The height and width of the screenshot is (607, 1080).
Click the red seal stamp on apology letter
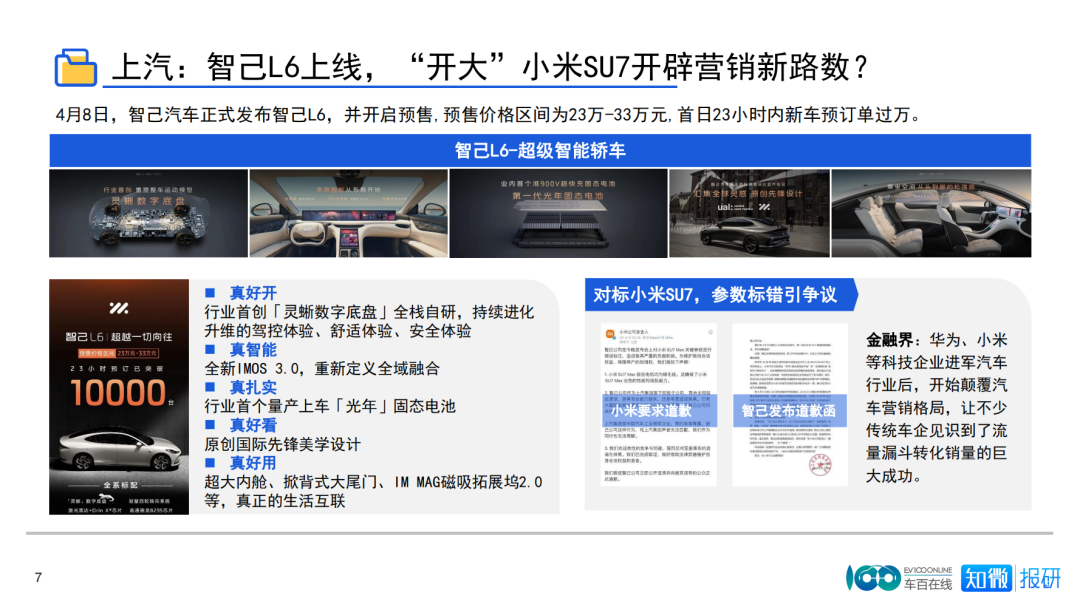click(x=820, y=463)
